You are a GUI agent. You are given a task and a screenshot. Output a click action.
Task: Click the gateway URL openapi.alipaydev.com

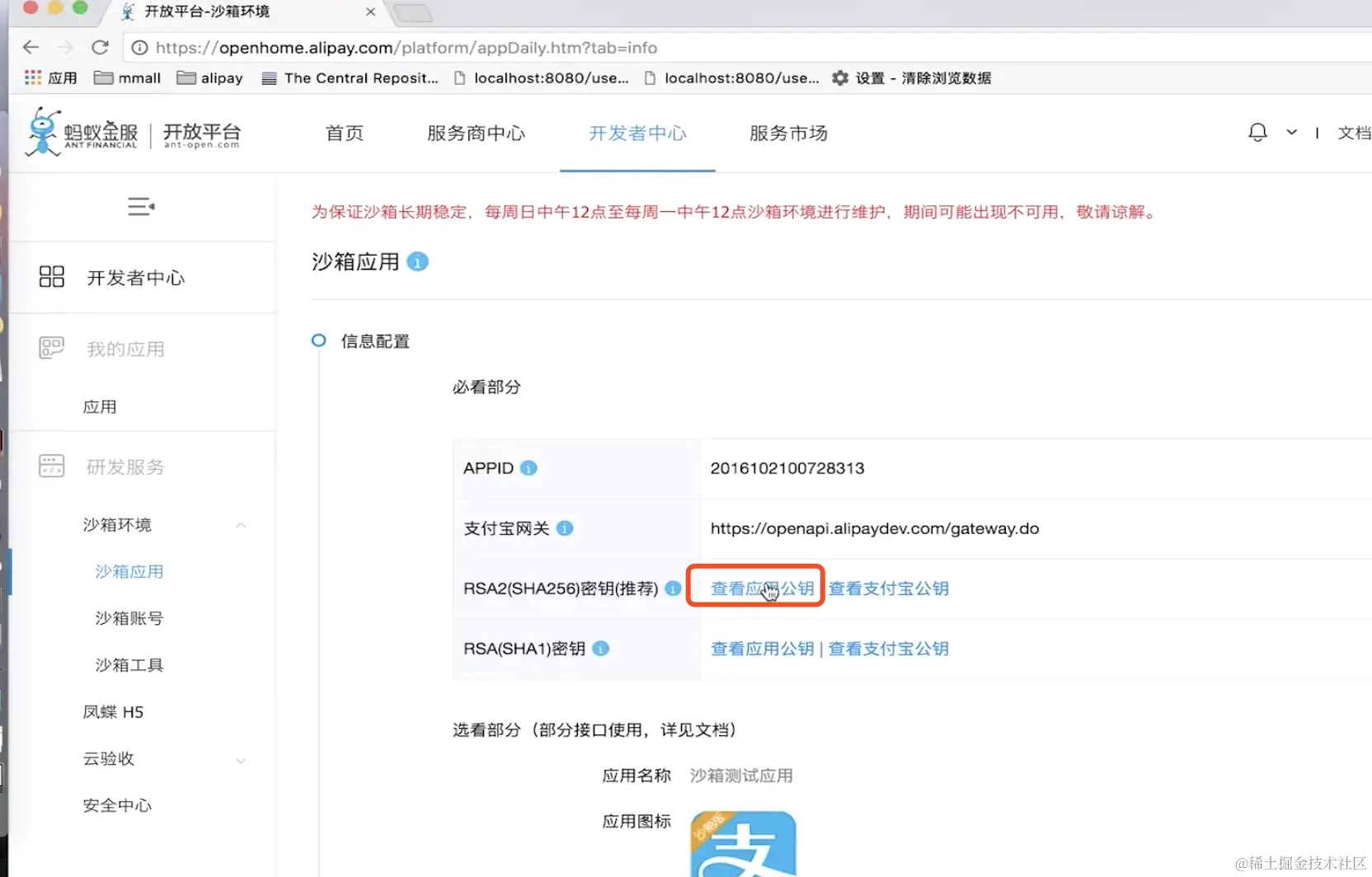[875, 528]
